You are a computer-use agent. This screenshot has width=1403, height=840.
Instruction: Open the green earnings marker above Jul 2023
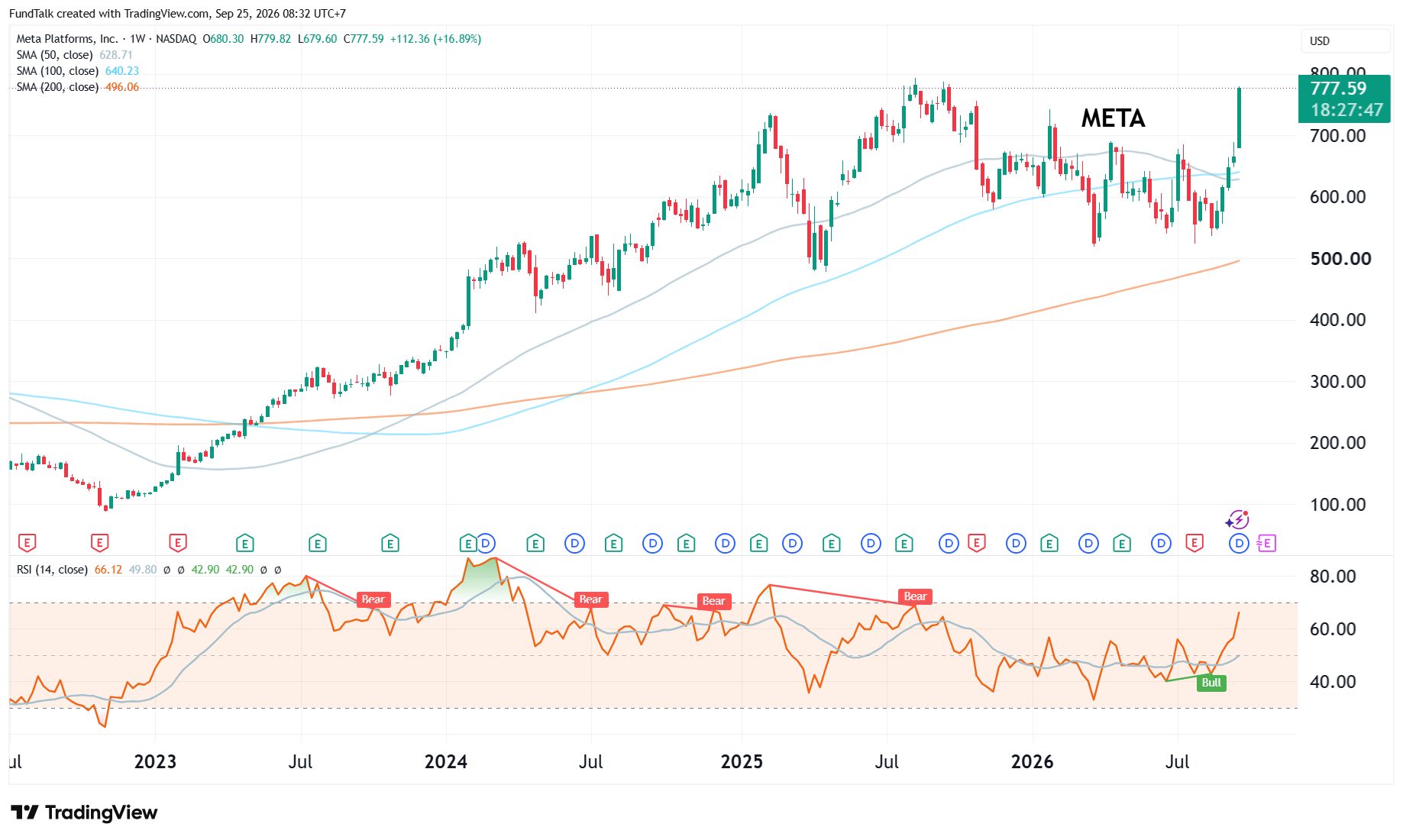317,544
